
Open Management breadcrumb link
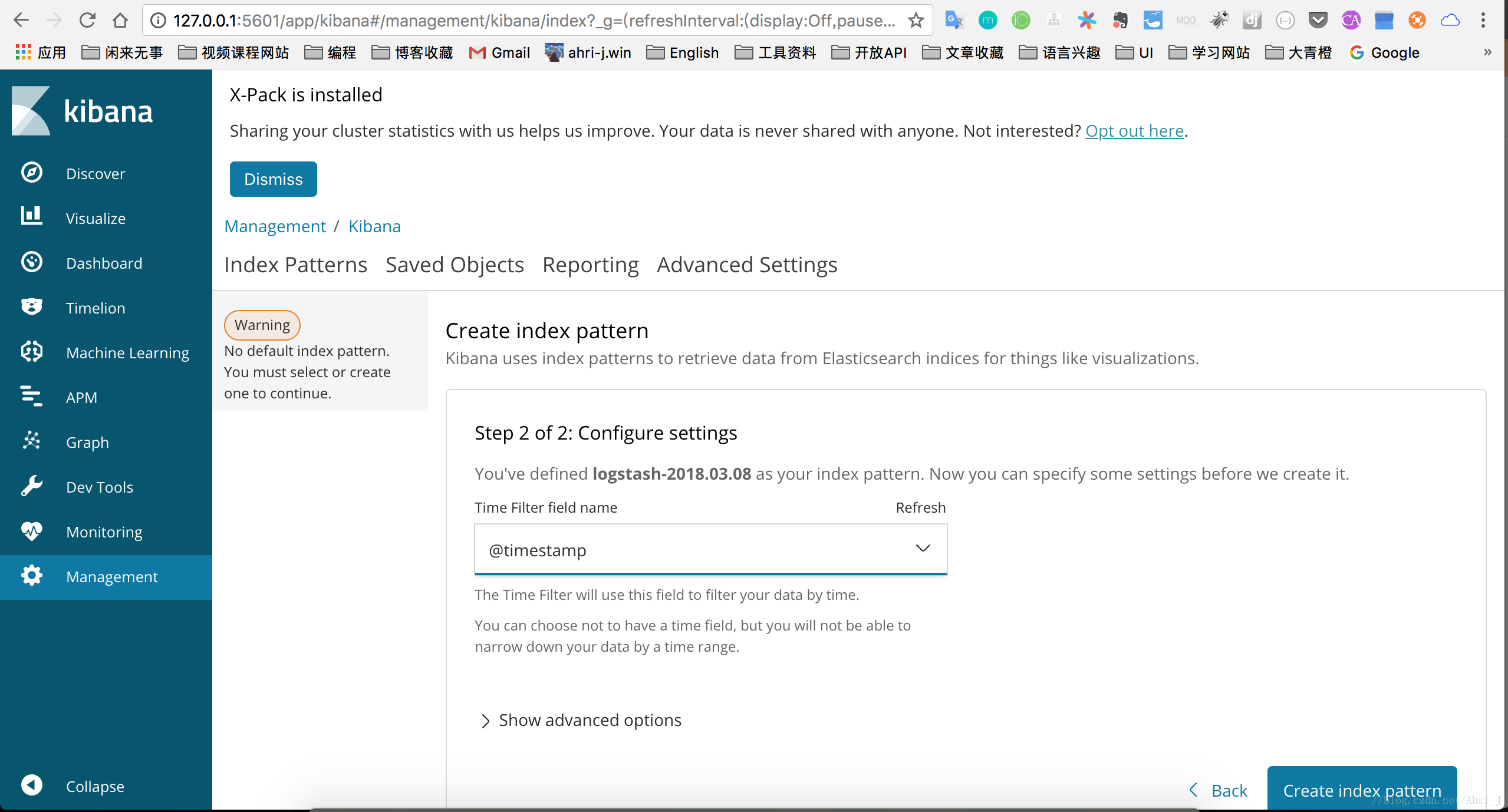pyautogui.click(x=275, y=226)
